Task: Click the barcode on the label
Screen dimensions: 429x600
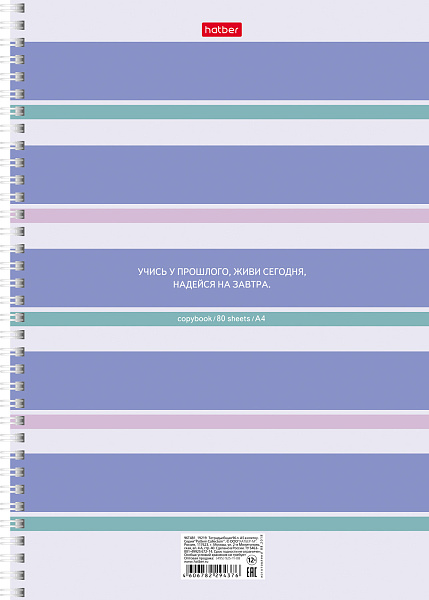Action: click(x=214, y=569)
